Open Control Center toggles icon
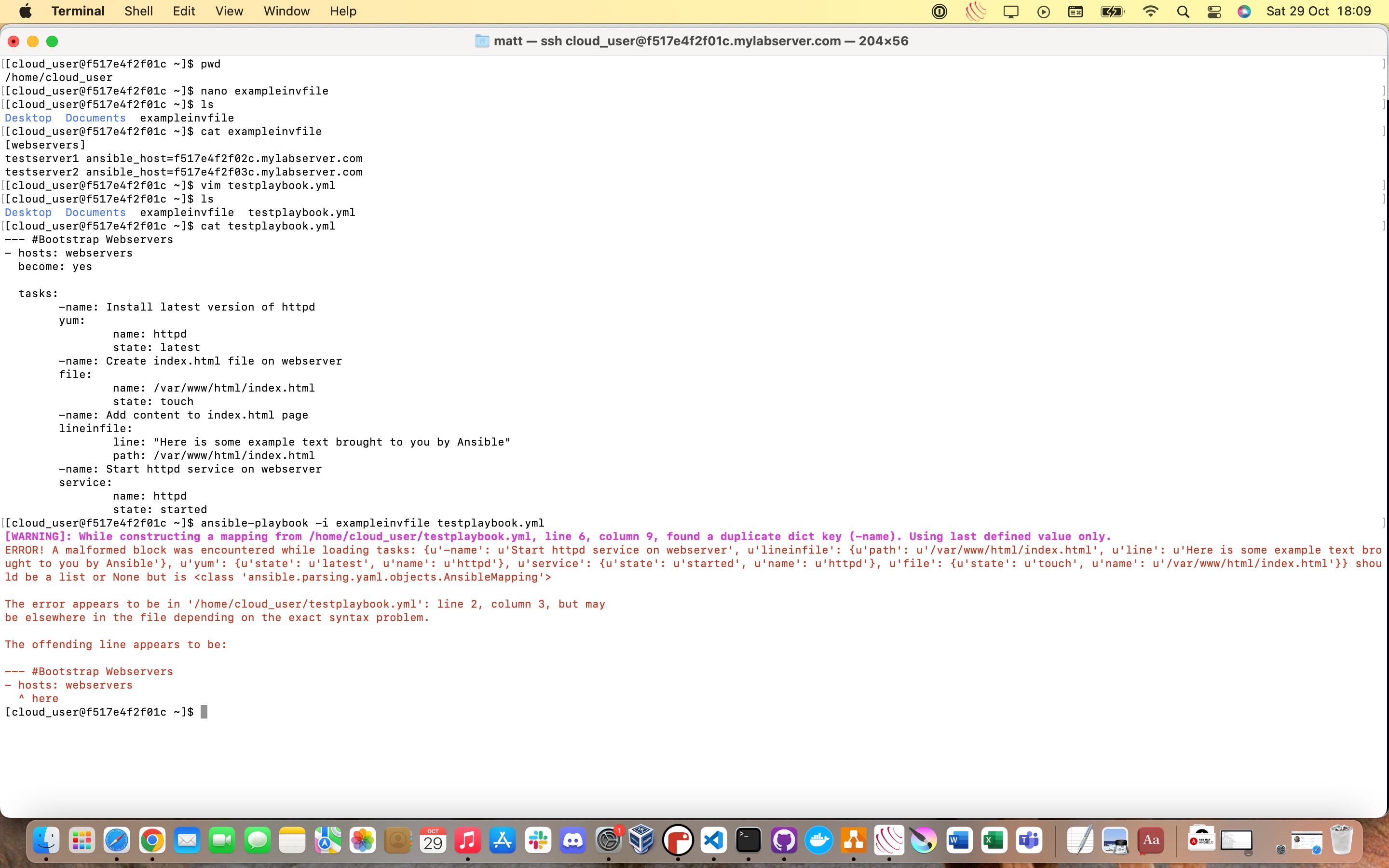Image resolution: width=1389 pixels, height=868 pixels. coord(1214,12)
